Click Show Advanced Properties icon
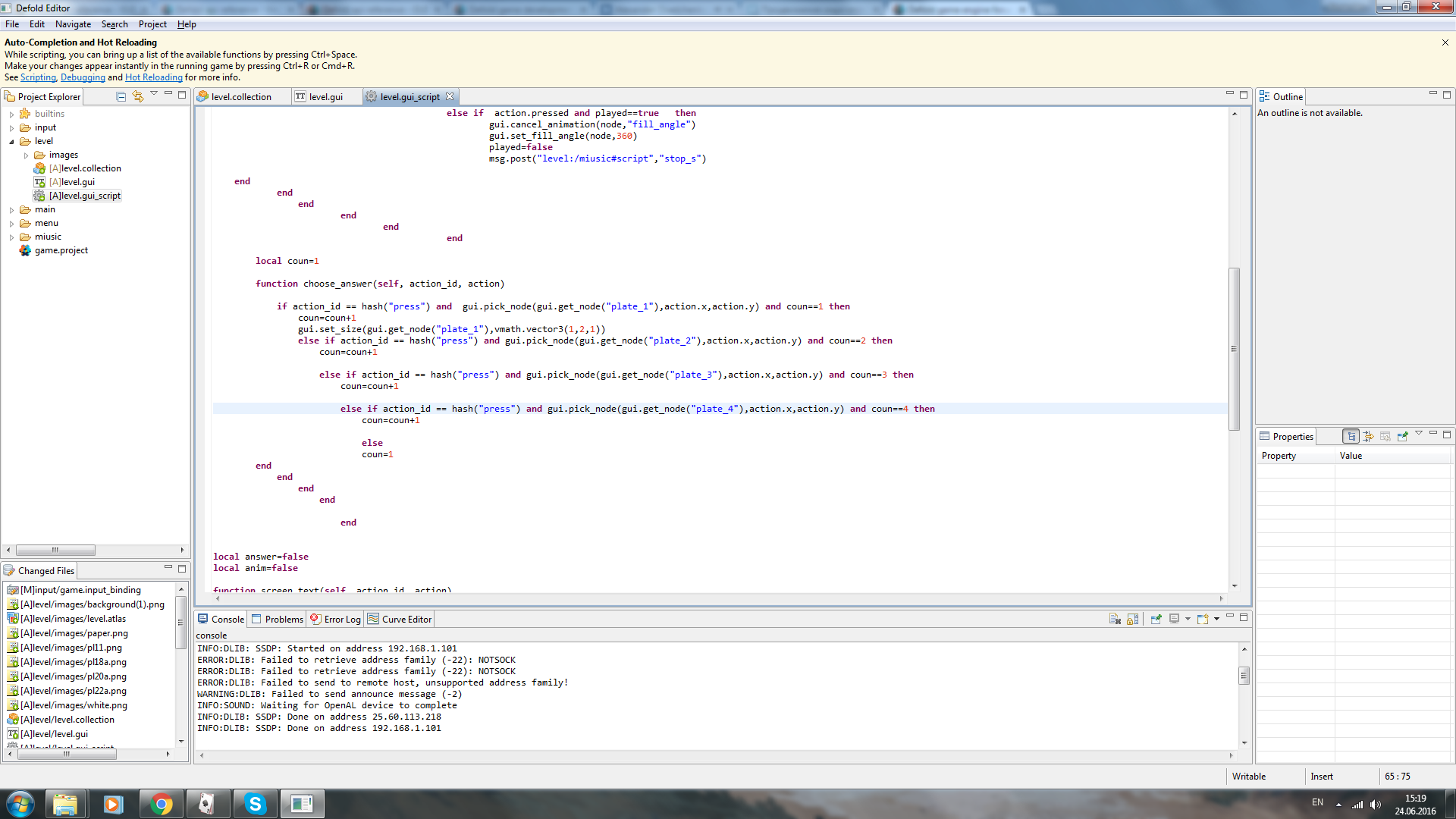 pyautogui.click(x=1368, y=436)
